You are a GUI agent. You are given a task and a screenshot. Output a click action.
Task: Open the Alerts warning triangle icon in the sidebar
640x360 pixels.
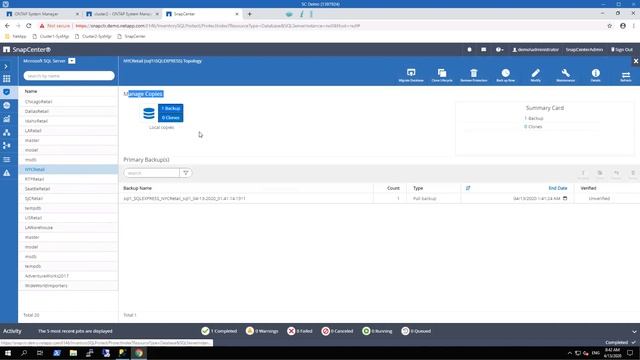coord(7,173)
